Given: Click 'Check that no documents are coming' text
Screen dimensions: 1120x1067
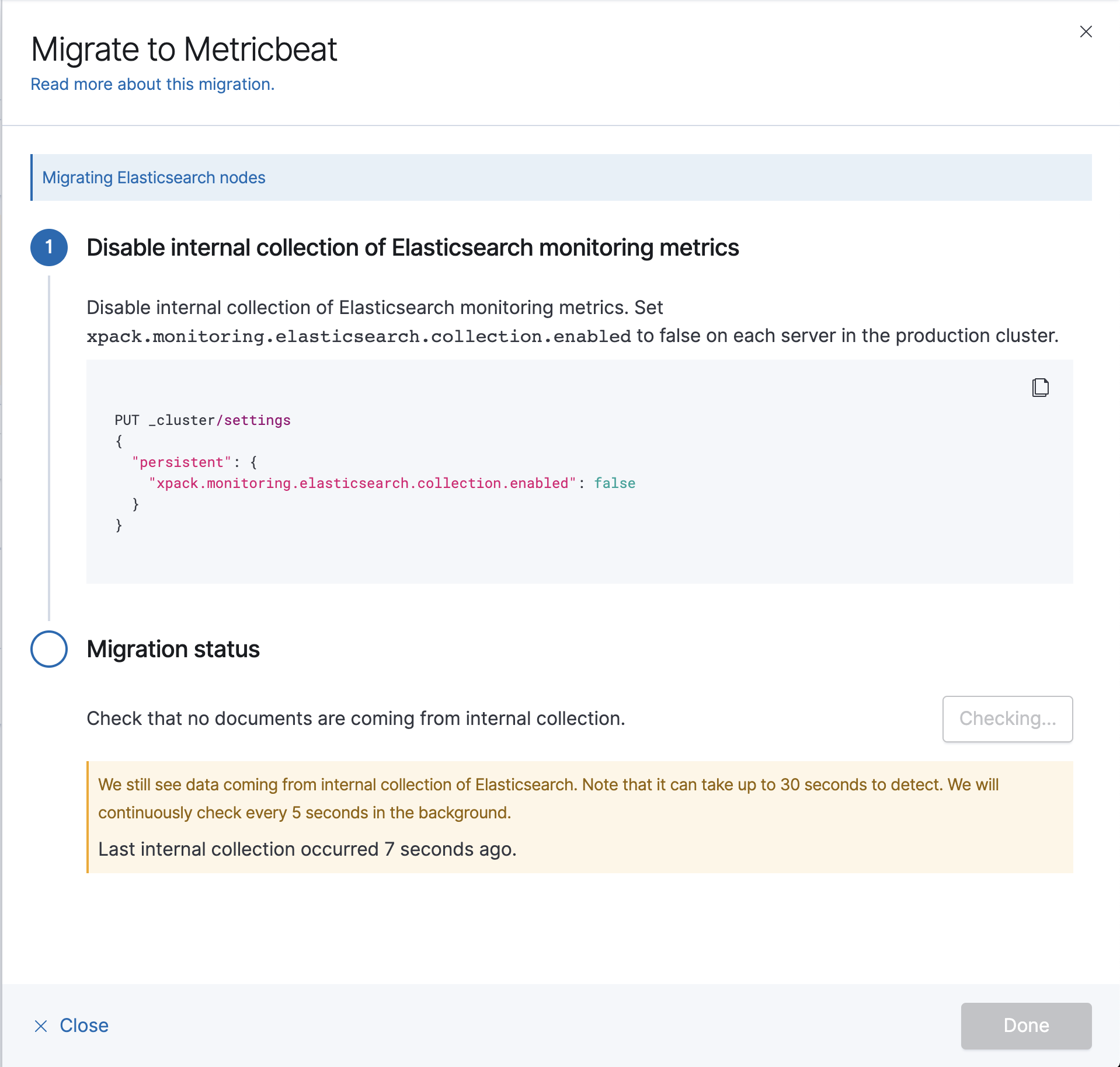Looking at the screenshot, I should (356, 719).
